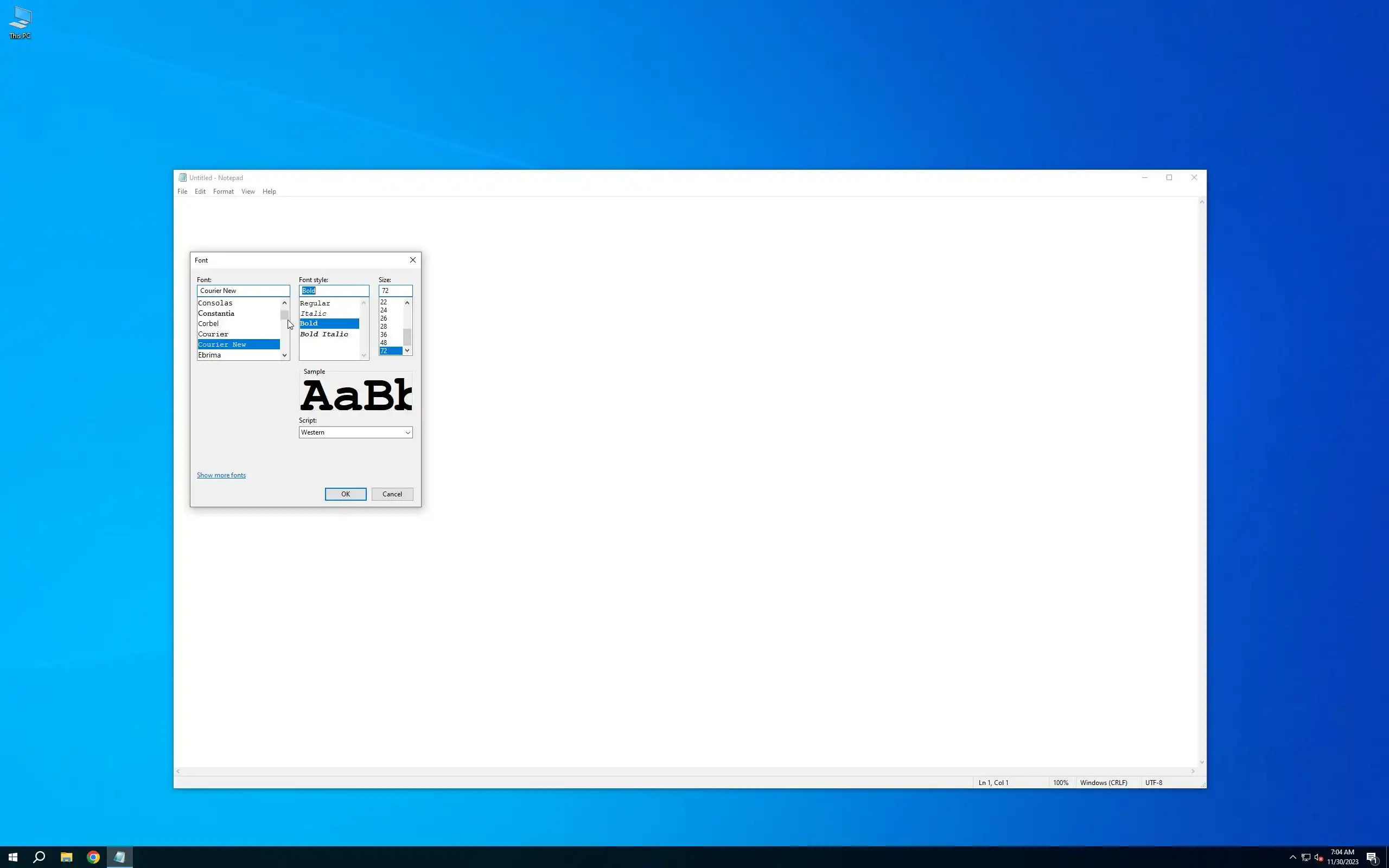Open the notification center icon
Screen dimensions: 1389x868
[x=1372, y=857]
